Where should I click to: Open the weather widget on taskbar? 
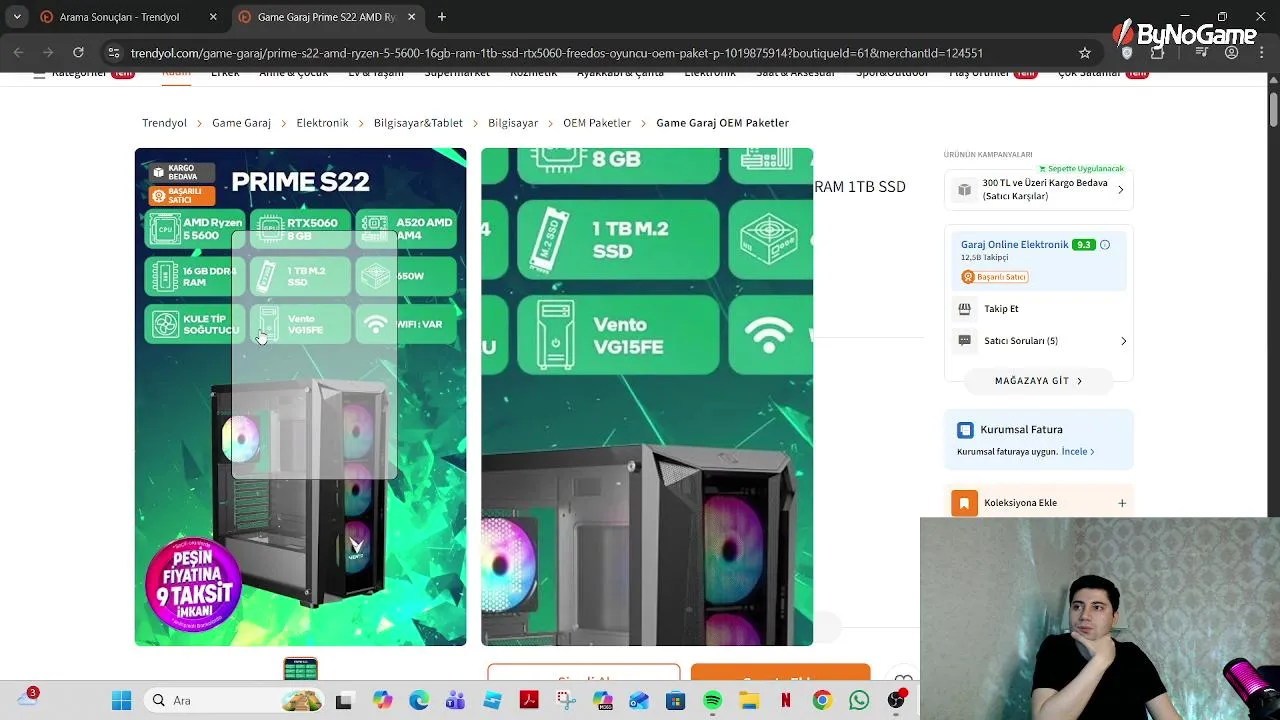click(27, 699)
